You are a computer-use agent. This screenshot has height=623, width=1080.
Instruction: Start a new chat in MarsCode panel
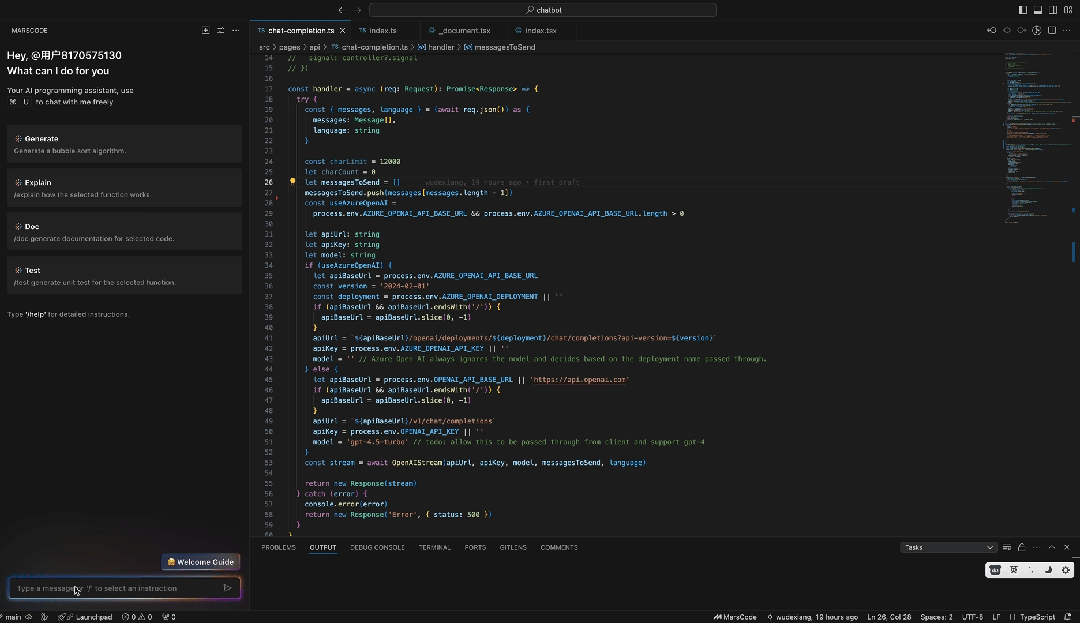(x=205, y=30)
